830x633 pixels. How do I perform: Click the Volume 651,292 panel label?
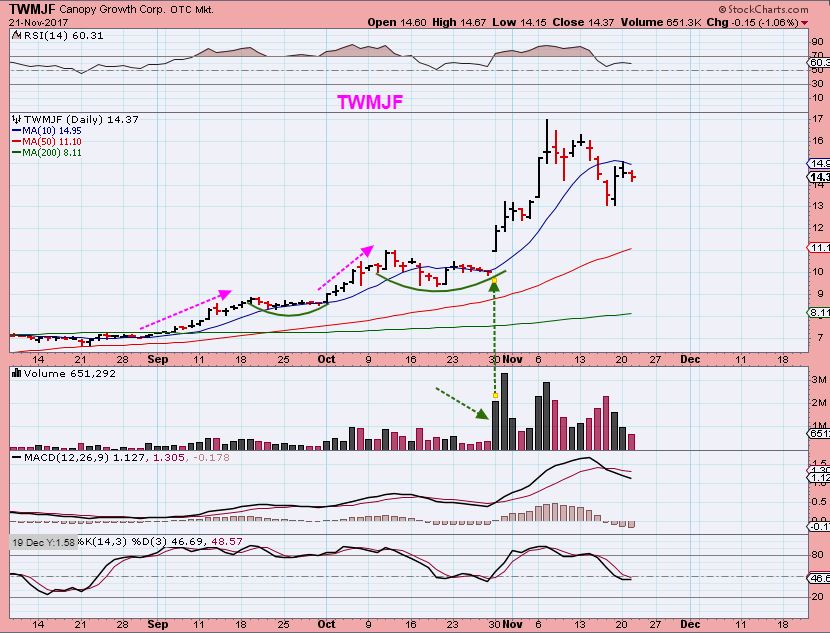[69, 373]
